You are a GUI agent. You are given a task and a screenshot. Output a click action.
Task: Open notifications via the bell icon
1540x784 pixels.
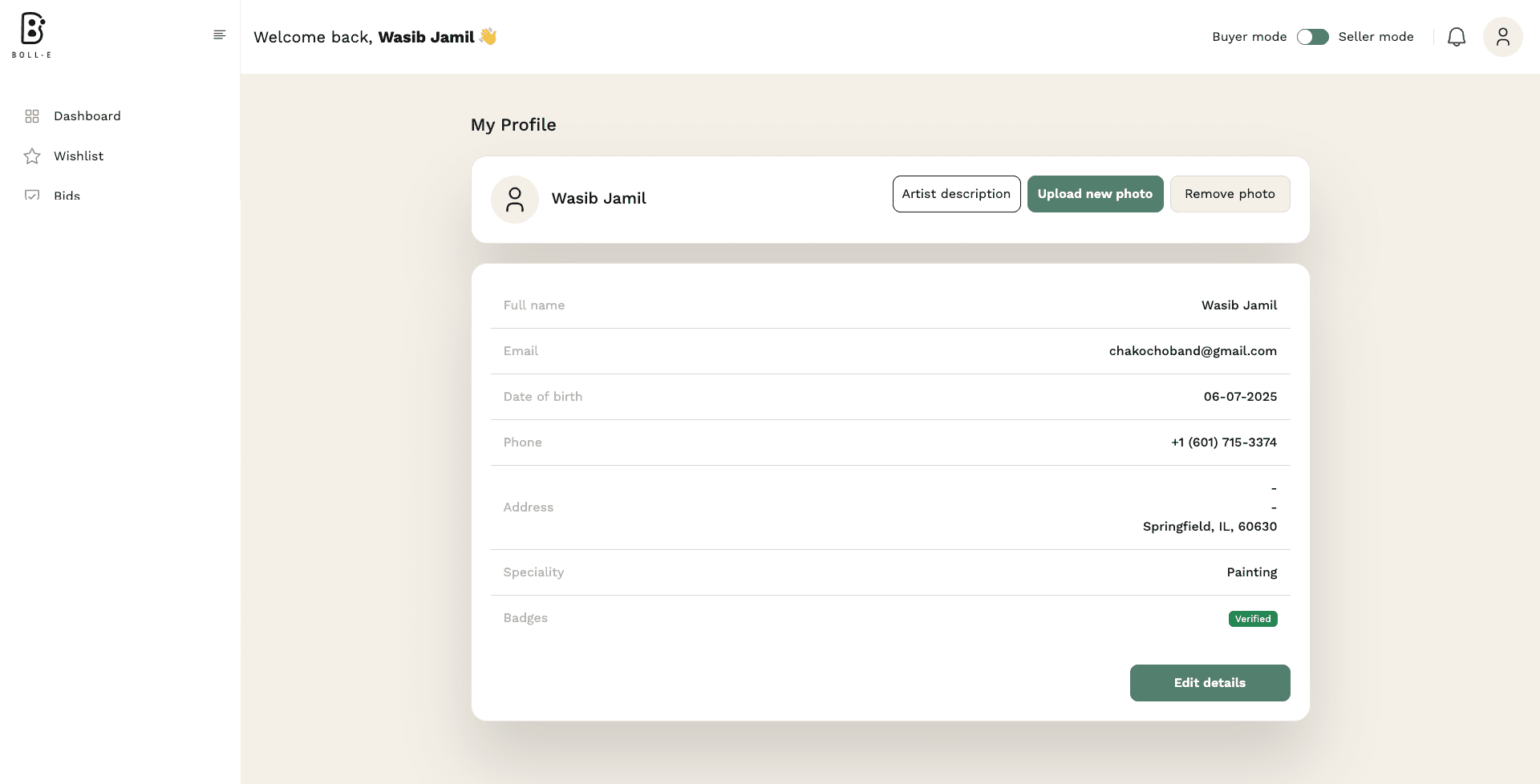[1456, 37]
